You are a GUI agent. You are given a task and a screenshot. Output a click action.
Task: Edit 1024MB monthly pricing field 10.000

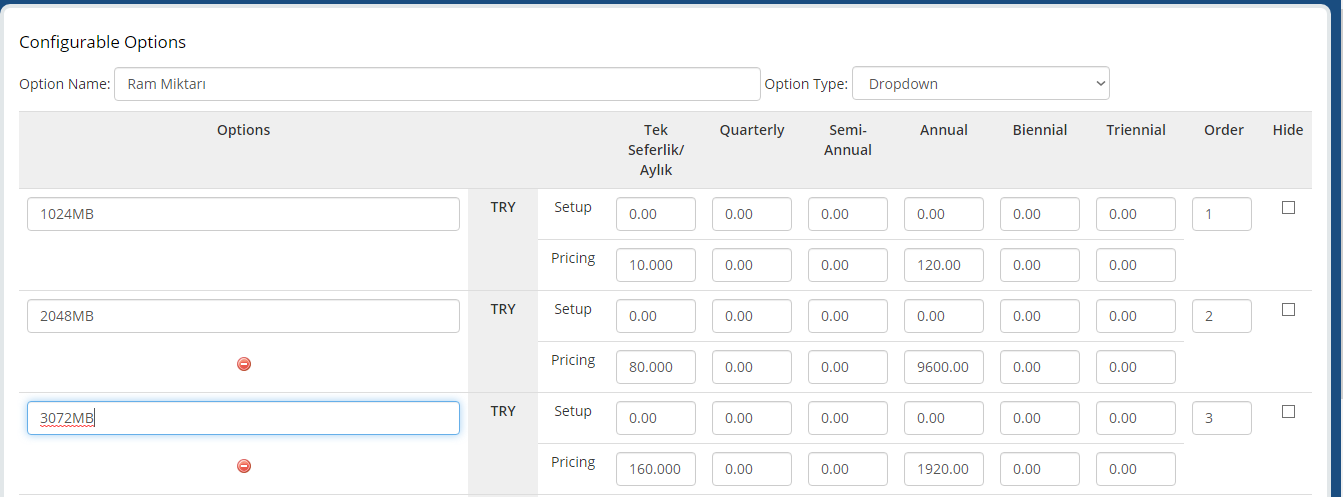pos(656,265)
